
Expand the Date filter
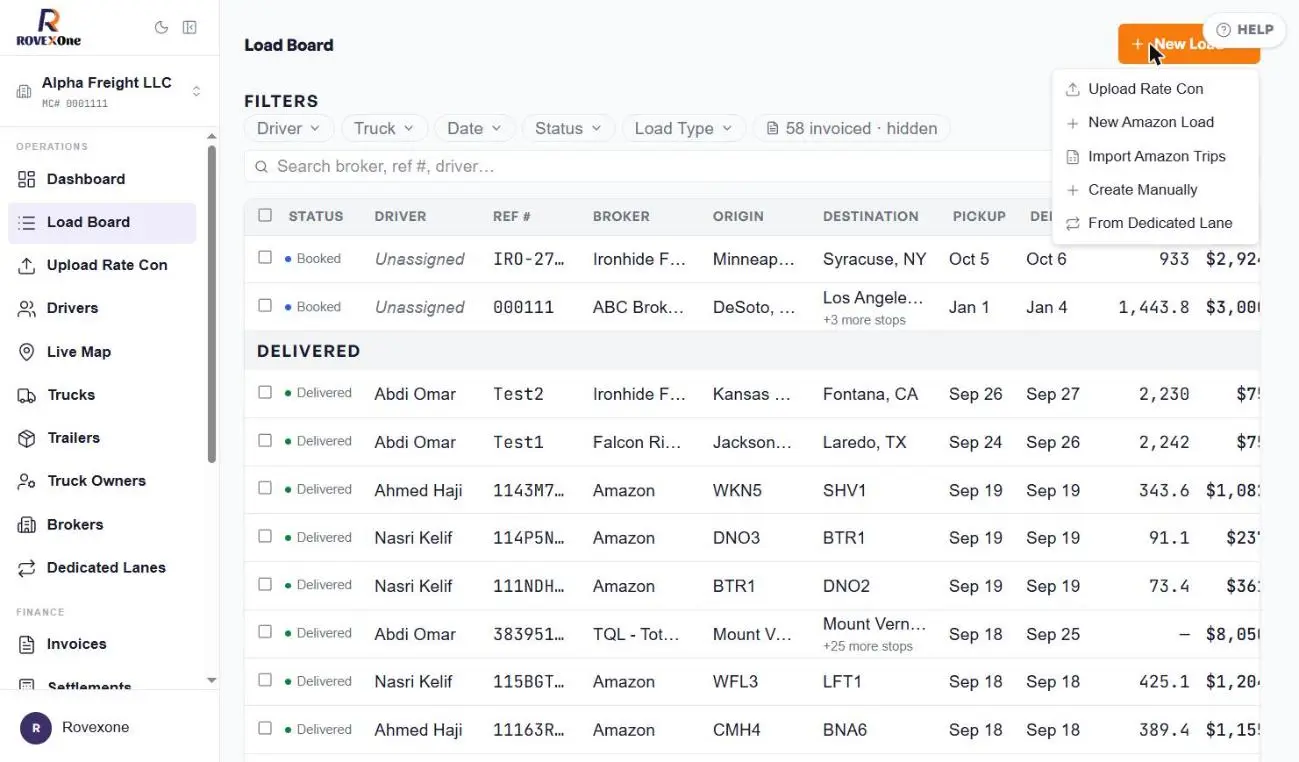coord(475,128)
